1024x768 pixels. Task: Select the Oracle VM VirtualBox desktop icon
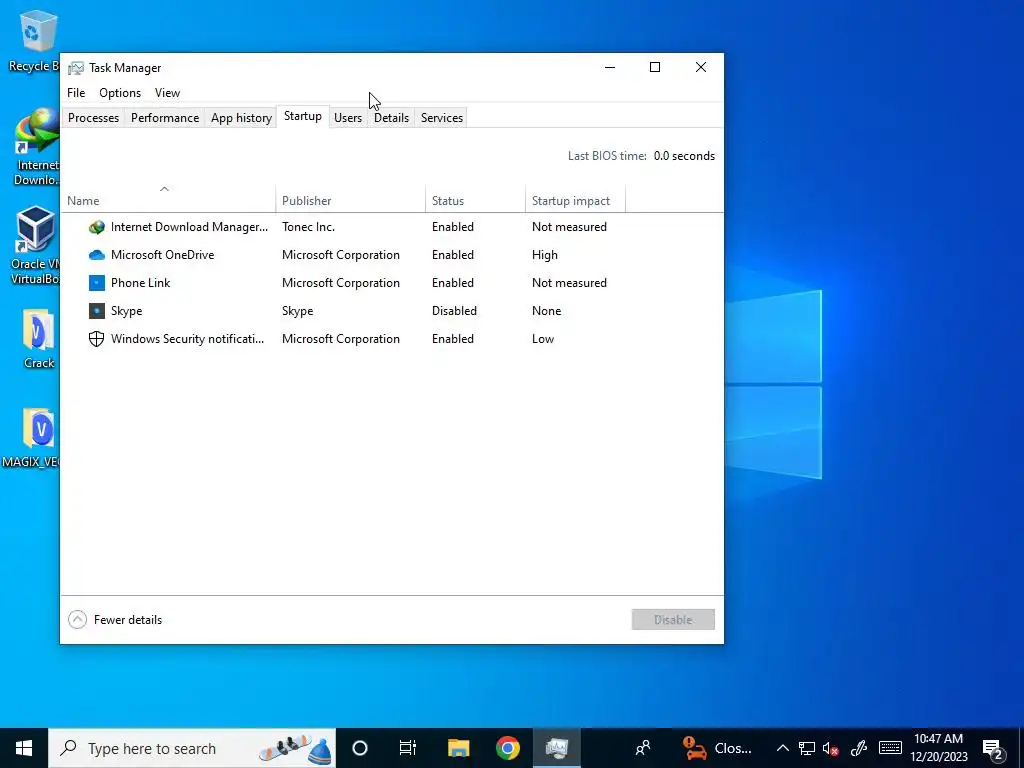point(34,246)
